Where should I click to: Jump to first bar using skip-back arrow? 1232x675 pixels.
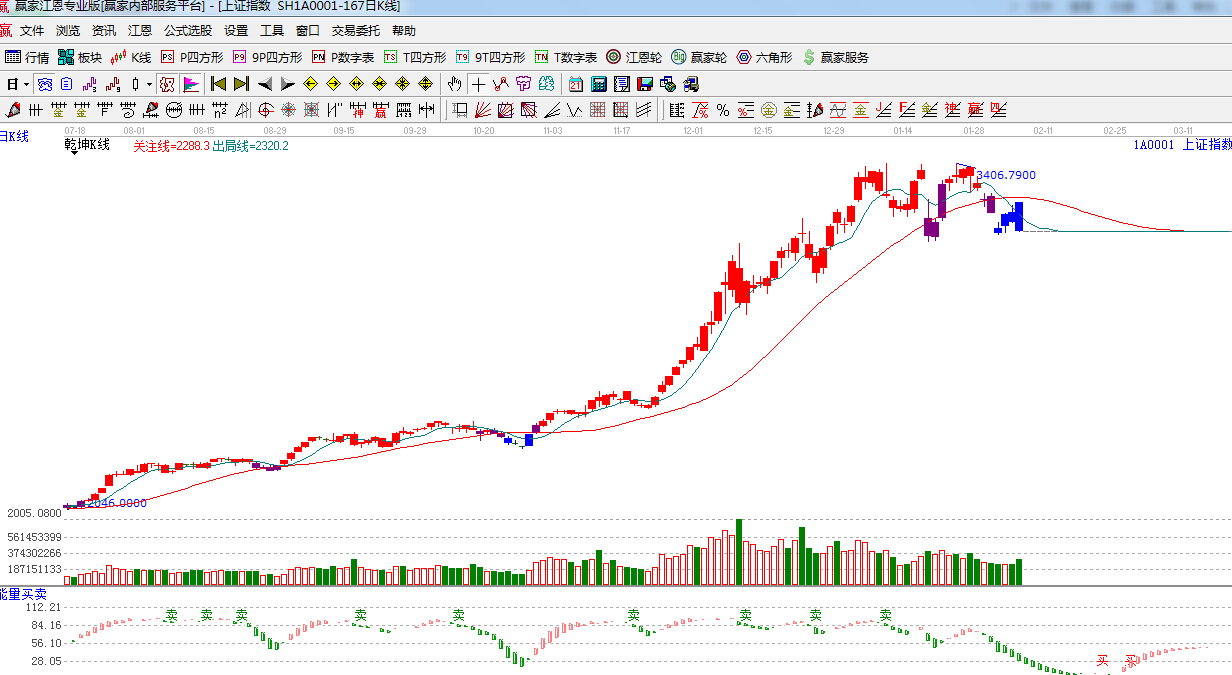(x=217, y=84)
